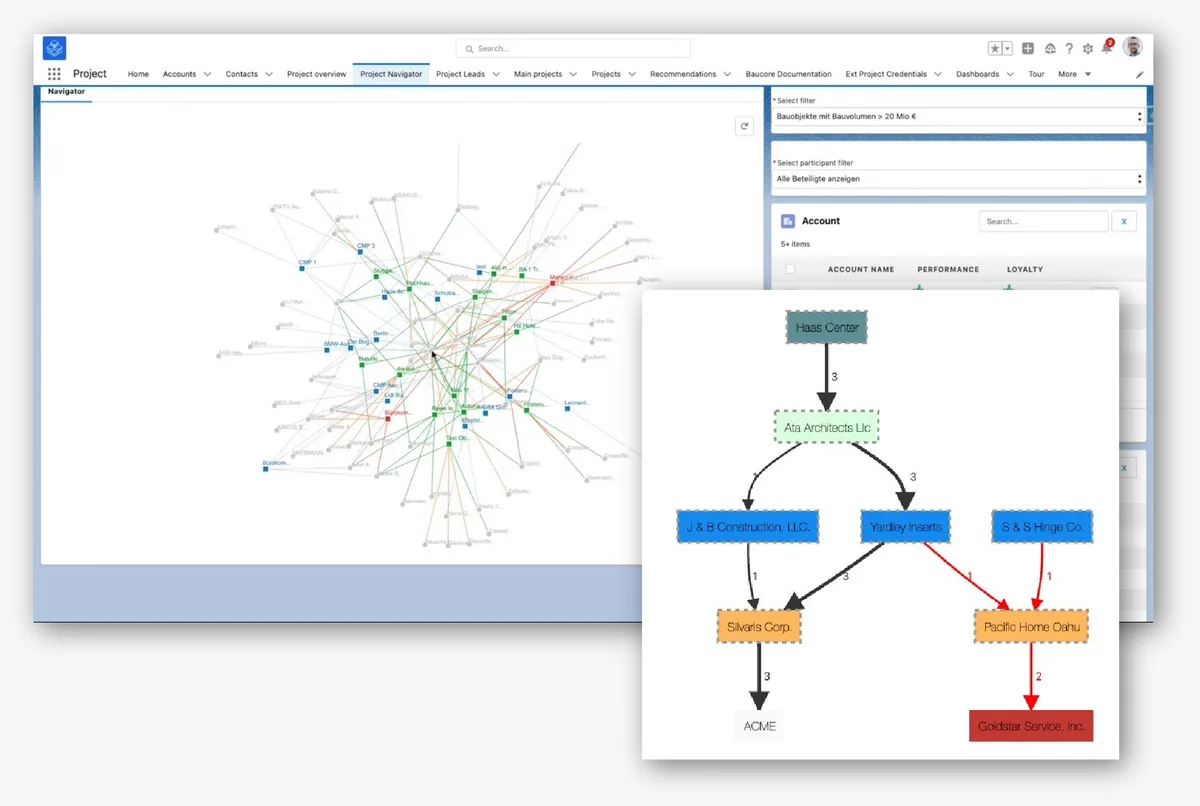1200x806 pixels.
Task: Click the Leonard node in graph
Action: (567, 409)
